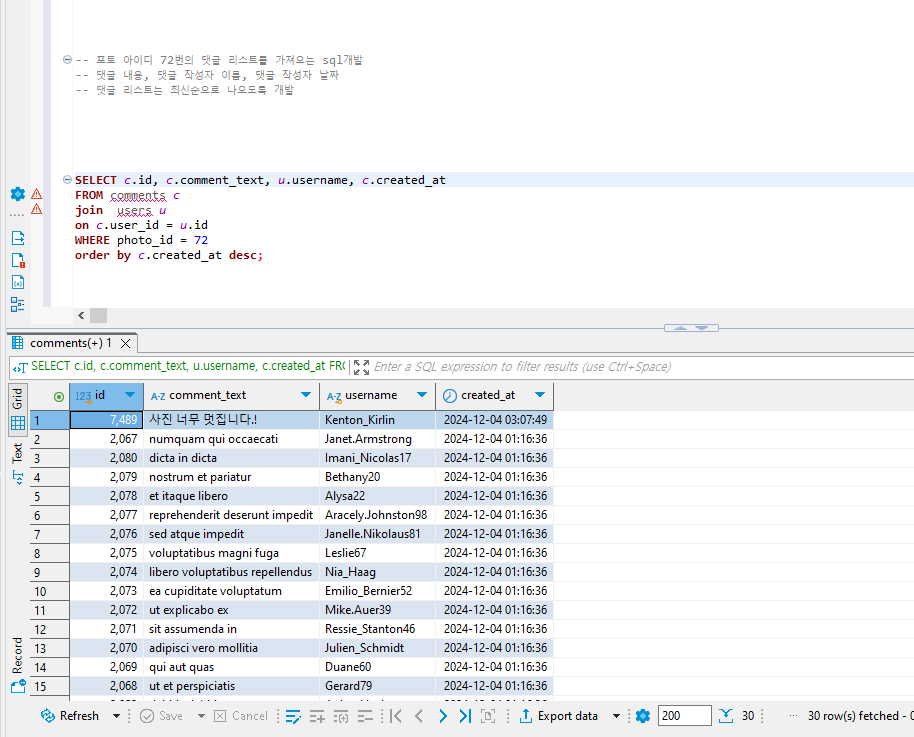Click the Julien_Schmidt username cell
Viewport: 914px width, 737px height.
tap(377, 648)
